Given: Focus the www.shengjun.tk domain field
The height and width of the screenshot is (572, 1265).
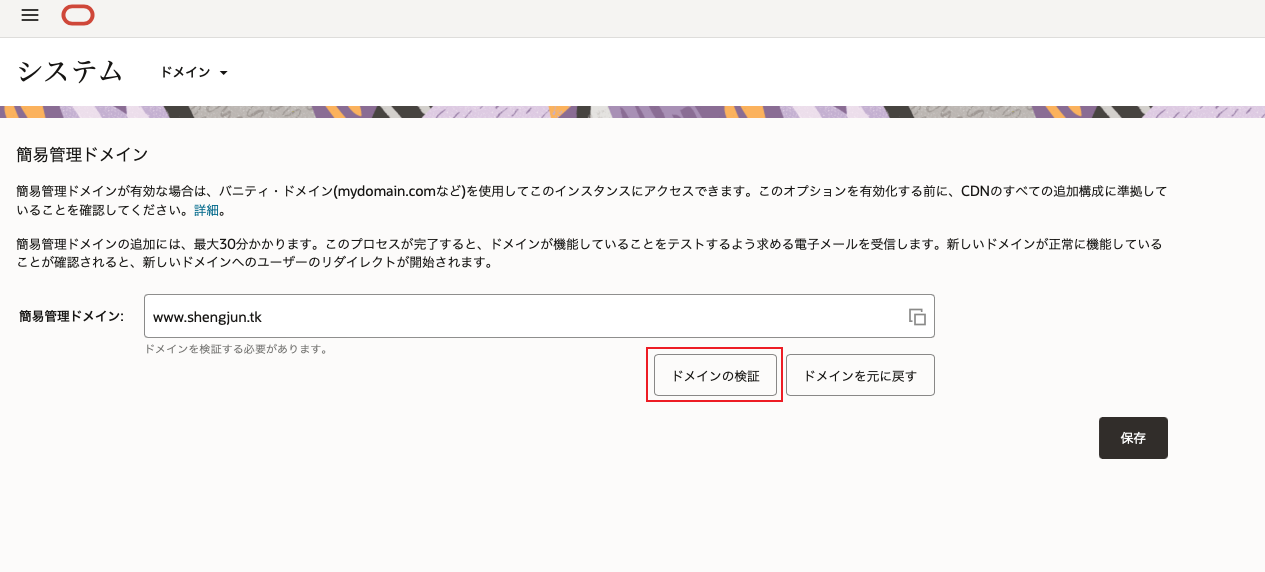Looking at the screenshot, I should pyautogui.click(x=539, y=316).
